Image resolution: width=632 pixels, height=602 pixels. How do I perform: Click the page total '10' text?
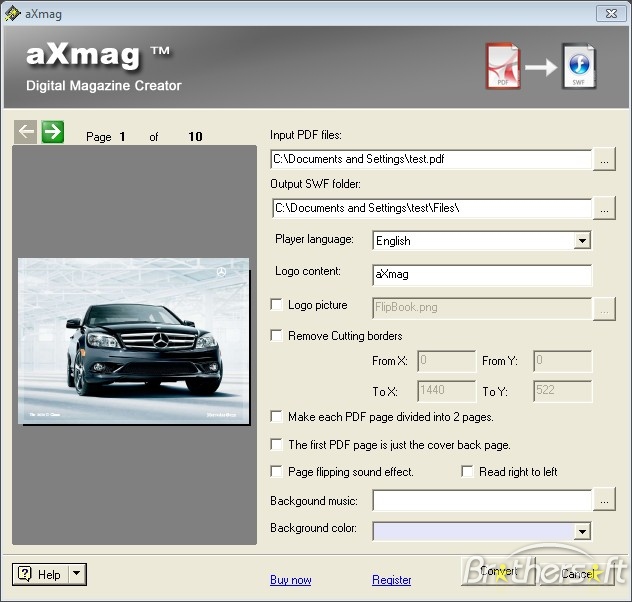(195, 137)
